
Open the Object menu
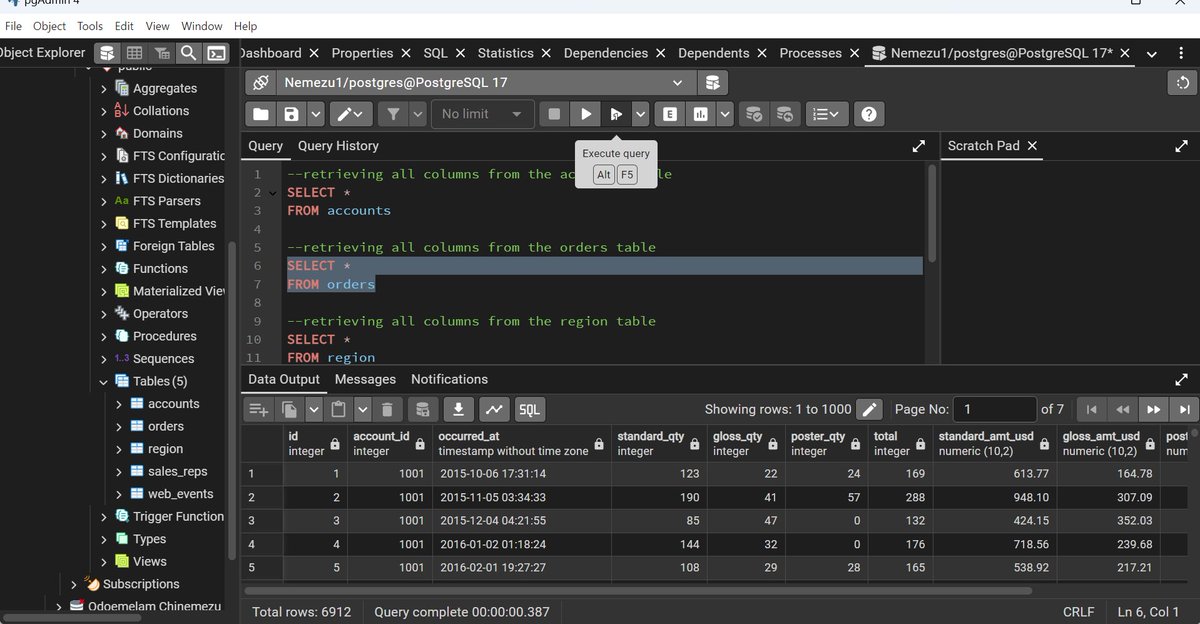coord(50,26)
